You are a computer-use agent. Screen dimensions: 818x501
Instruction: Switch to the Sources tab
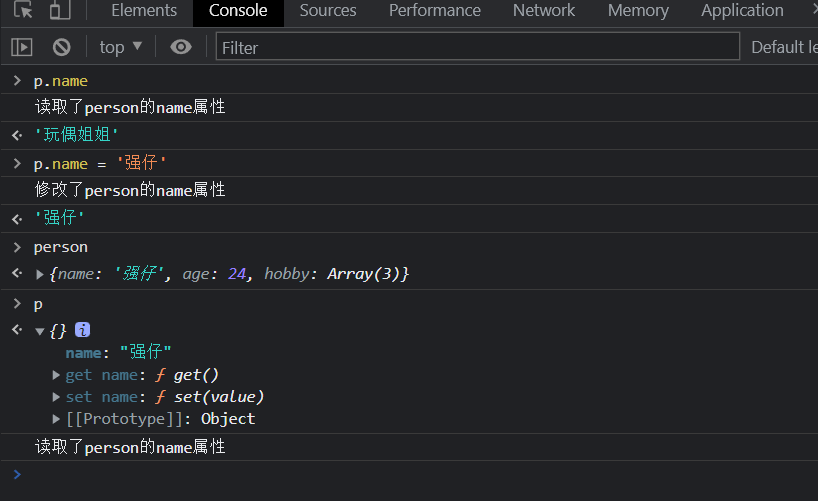[328, 11]
